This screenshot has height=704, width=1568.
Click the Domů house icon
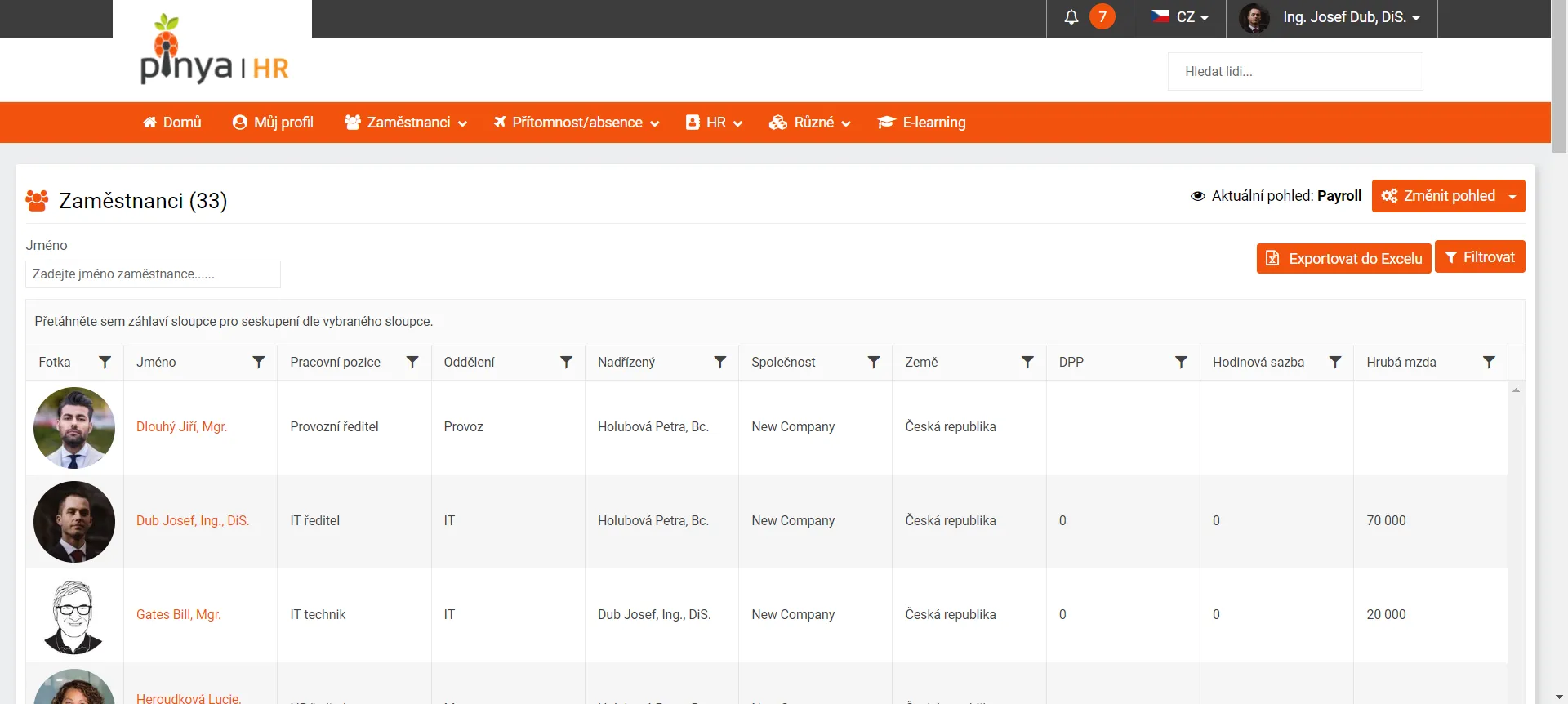149,123
